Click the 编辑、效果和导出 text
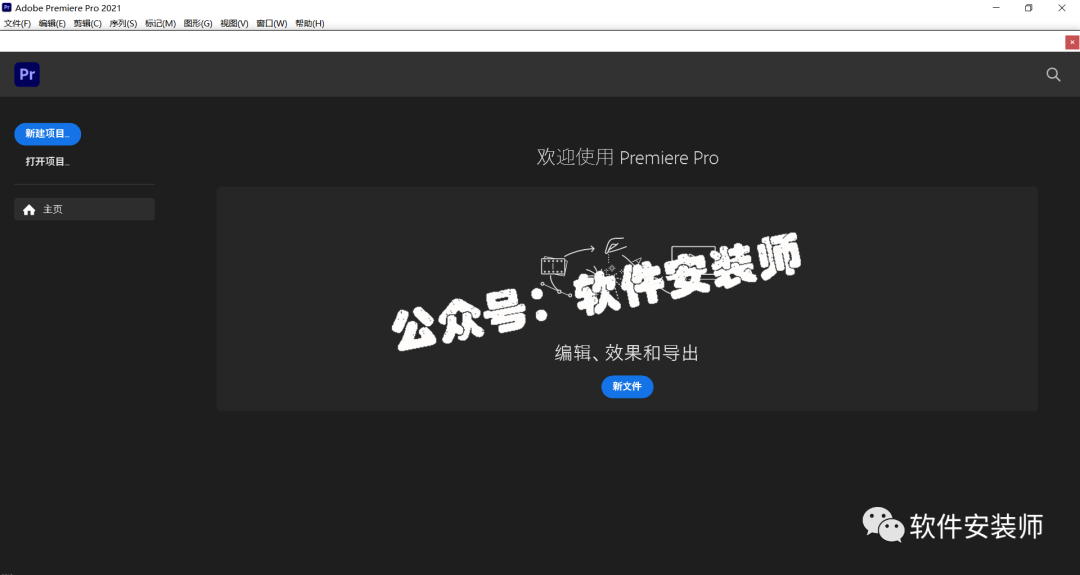The image size is (1080, 575). pos(627,353)
